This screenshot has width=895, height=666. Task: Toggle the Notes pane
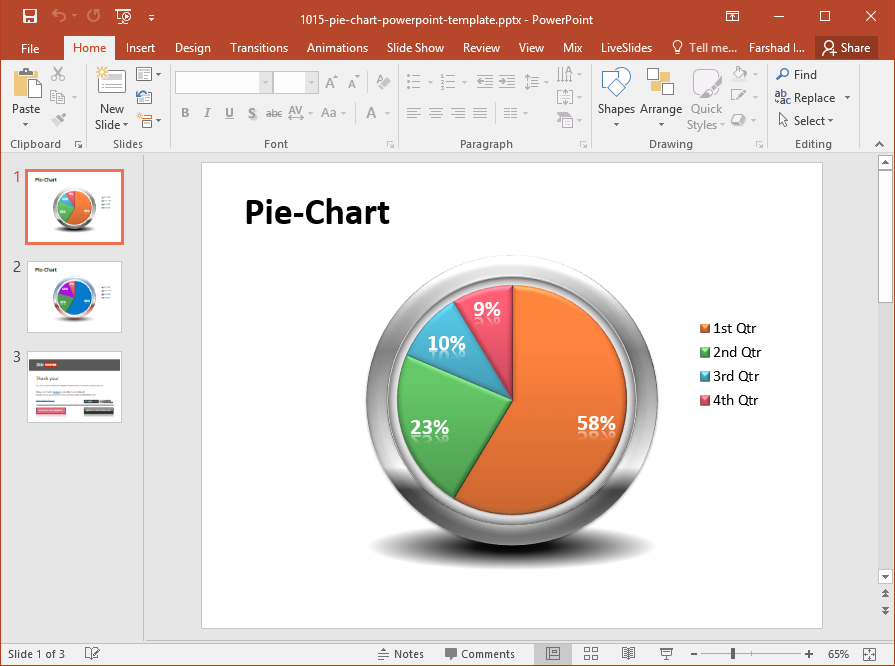pos(400,654)
